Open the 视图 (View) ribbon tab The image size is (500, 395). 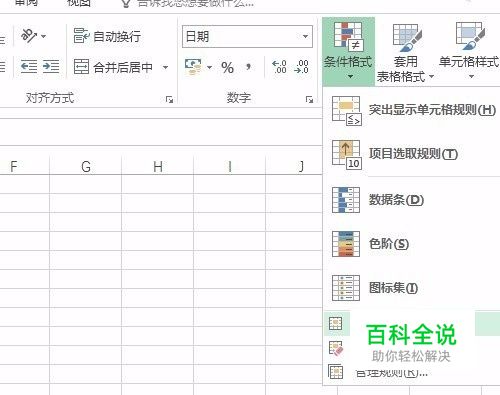click(x=79, y=3)
